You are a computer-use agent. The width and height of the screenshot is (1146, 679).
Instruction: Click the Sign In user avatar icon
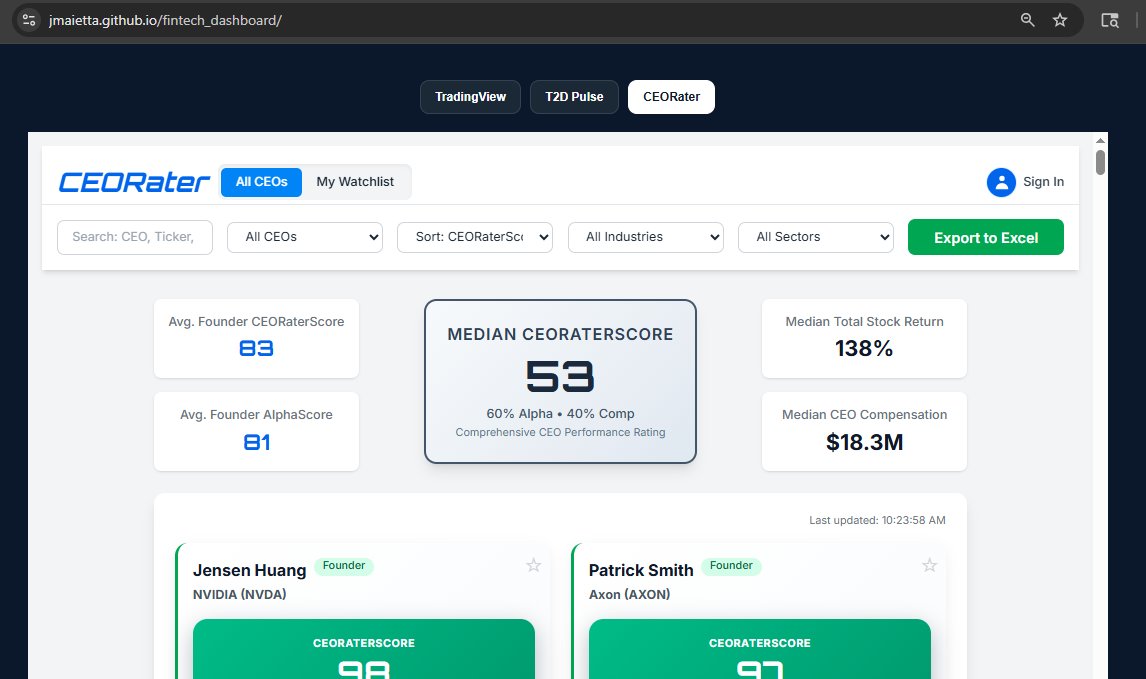pos(1001,182)
